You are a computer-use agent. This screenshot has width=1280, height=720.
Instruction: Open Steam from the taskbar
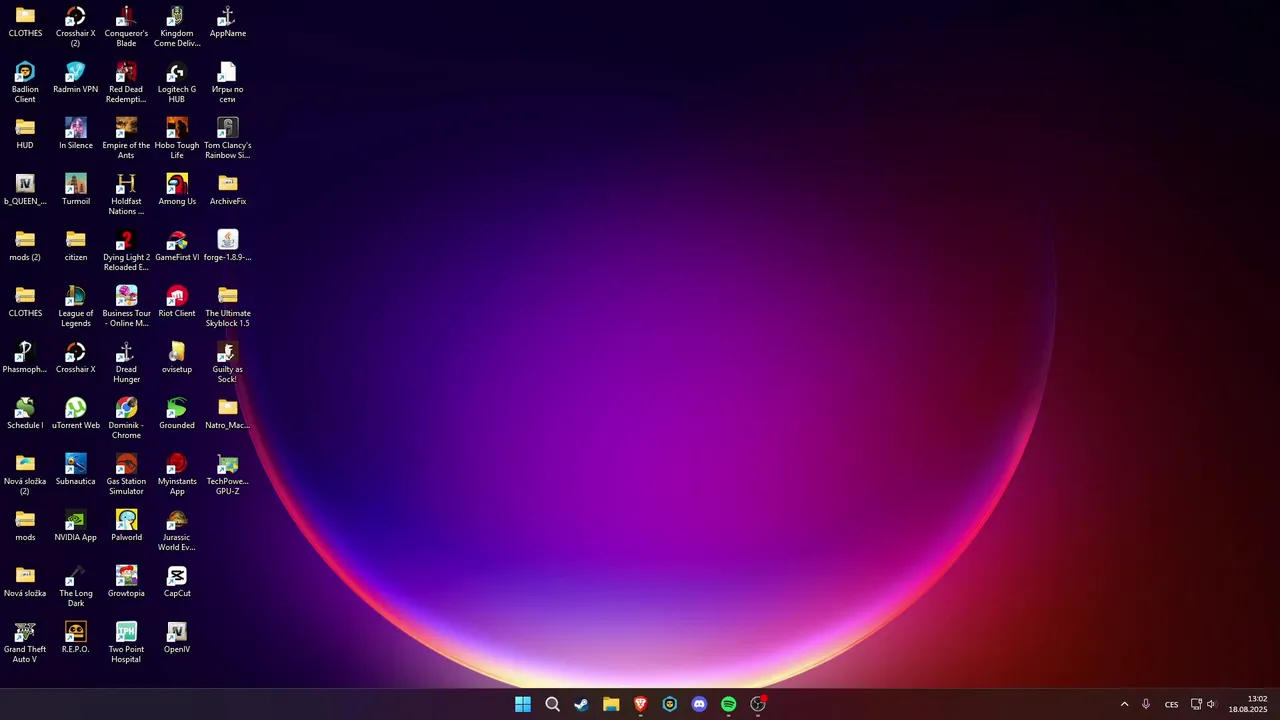pos(581,704)
